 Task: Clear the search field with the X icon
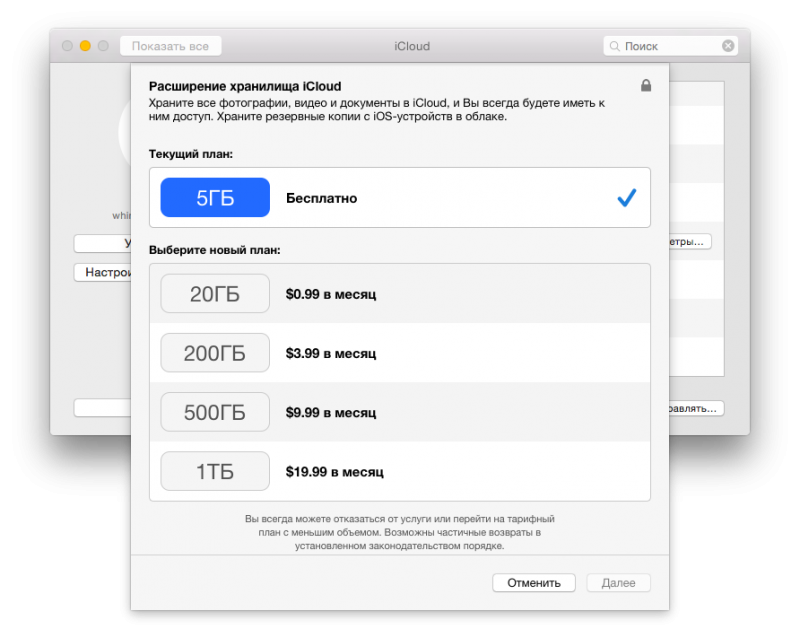(728, 46)
